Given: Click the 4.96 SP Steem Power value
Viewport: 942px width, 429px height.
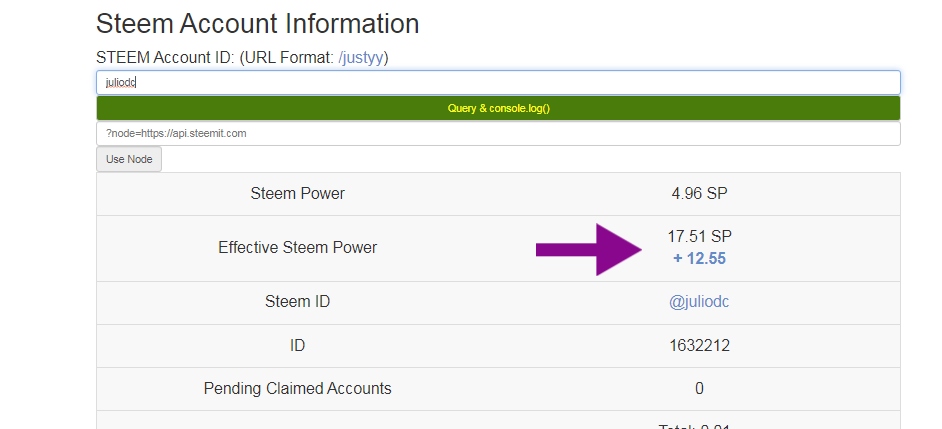Looking at the screenshot, I should tap(699, 193).
